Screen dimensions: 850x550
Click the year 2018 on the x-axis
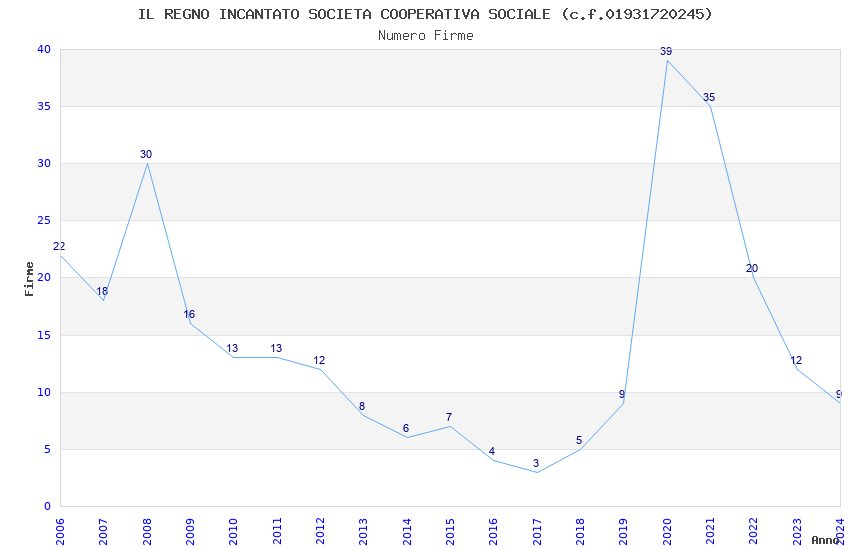coord(580,531)
